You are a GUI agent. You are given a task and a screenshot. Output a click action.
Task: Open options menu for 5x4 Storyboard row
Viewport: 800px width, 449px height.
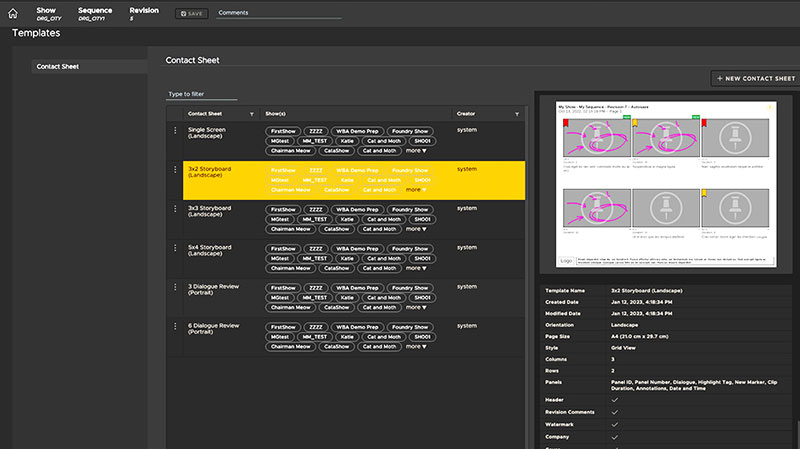coord(175,248)
